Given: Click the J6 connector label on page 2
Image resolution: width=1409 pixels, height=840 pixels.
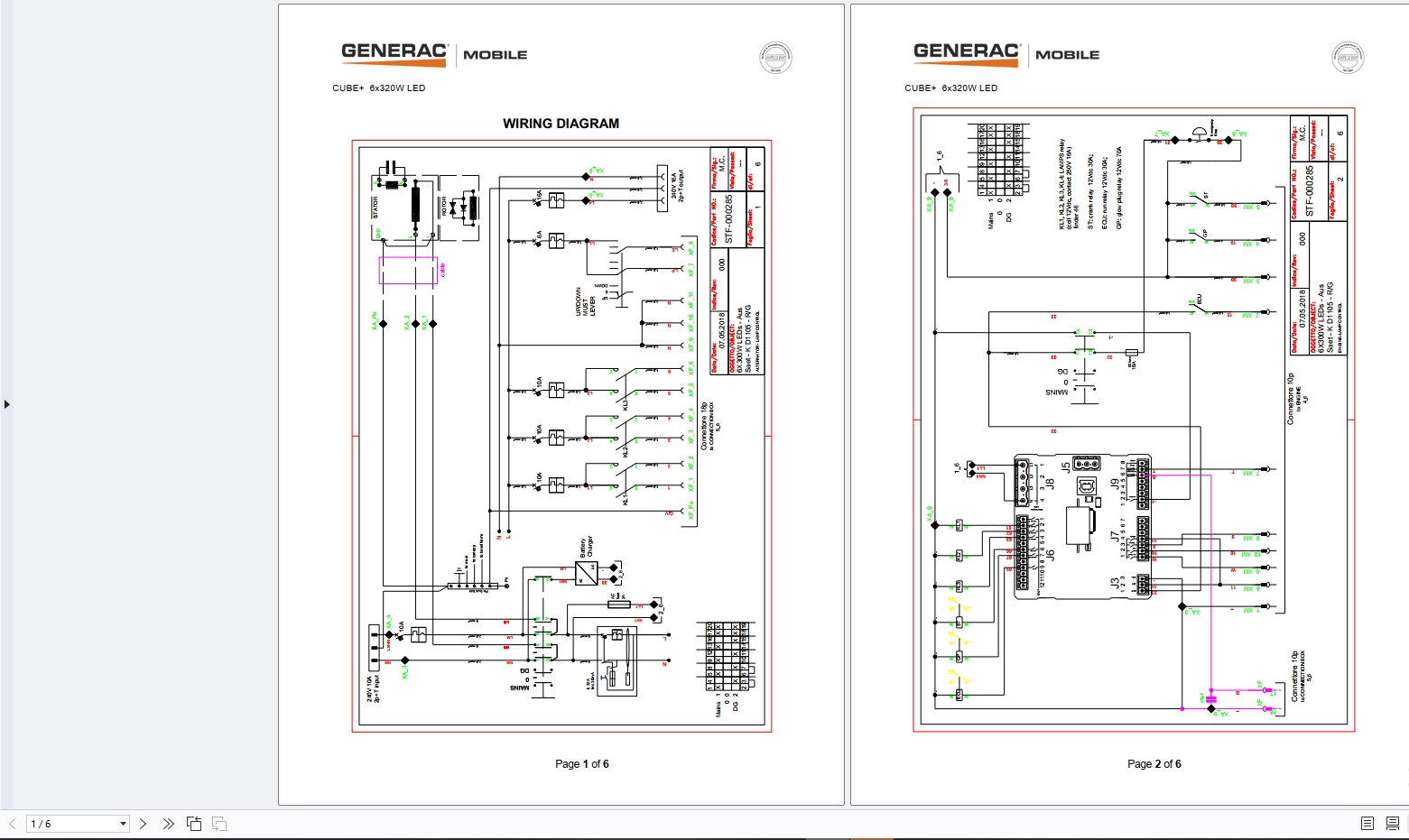Looking at the screenshot, I should [1050, 555].
